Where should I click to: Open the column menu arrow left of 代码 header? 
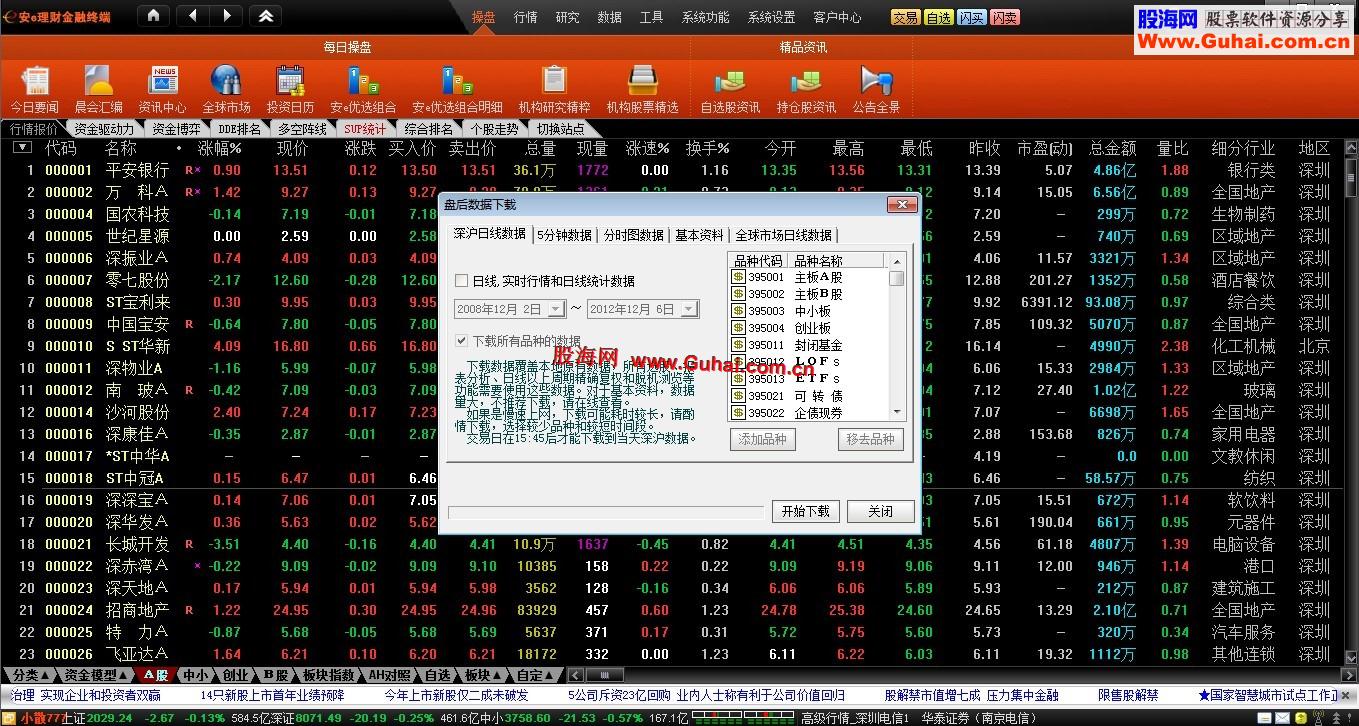(x=22, y=148)
